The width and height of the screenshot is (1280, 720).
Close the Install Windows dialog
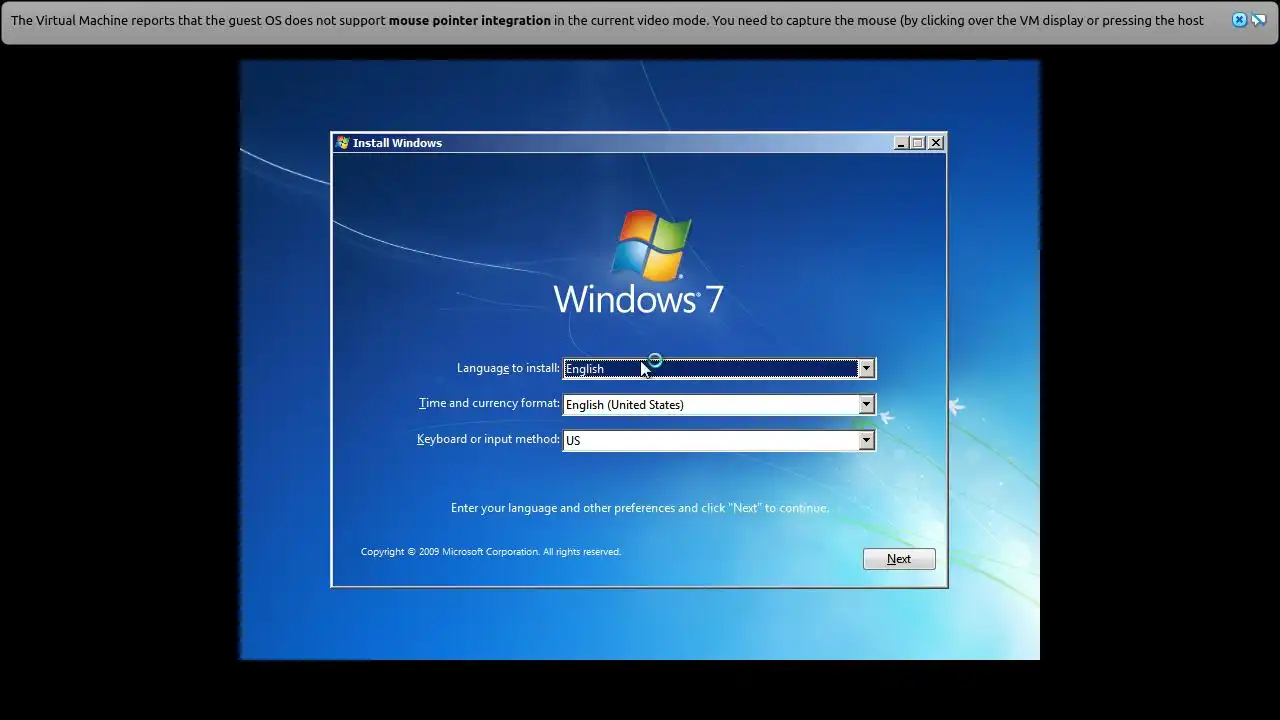click(x=936, y=143)
